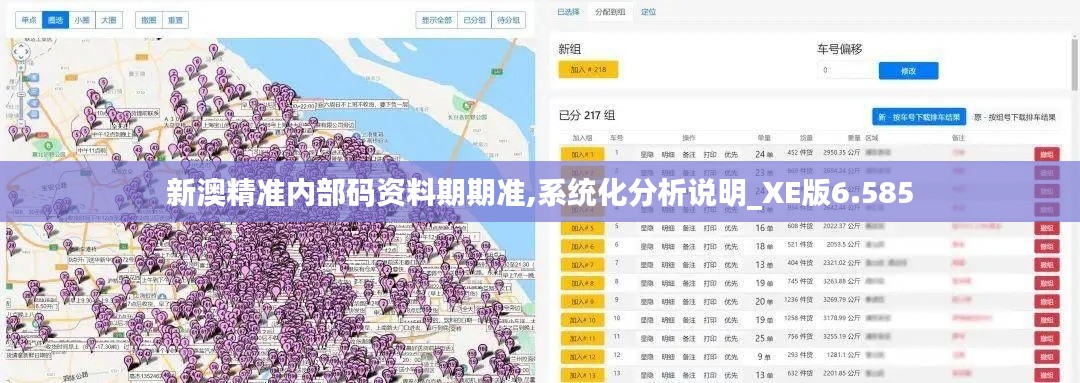Open the 已选择 tab

568,12
